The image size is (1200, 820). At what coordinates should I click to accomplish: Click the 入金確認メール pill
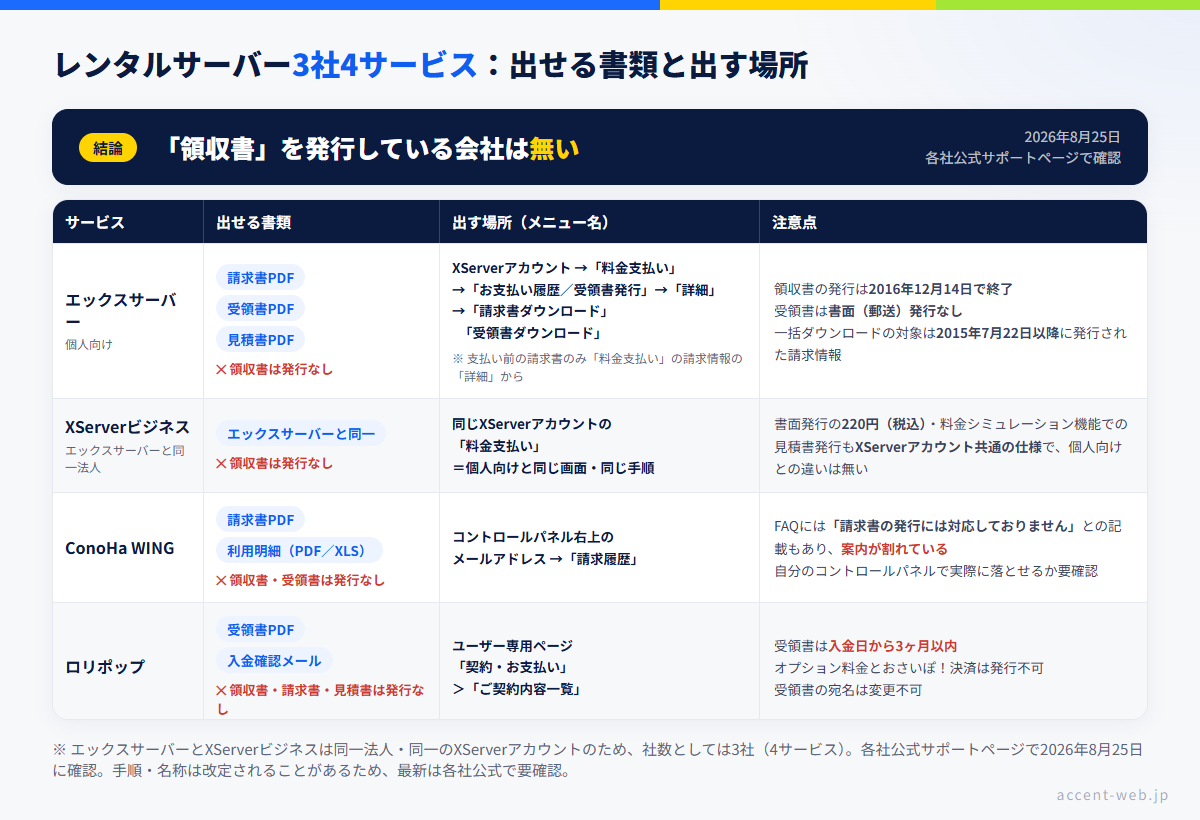pos(274,661)
